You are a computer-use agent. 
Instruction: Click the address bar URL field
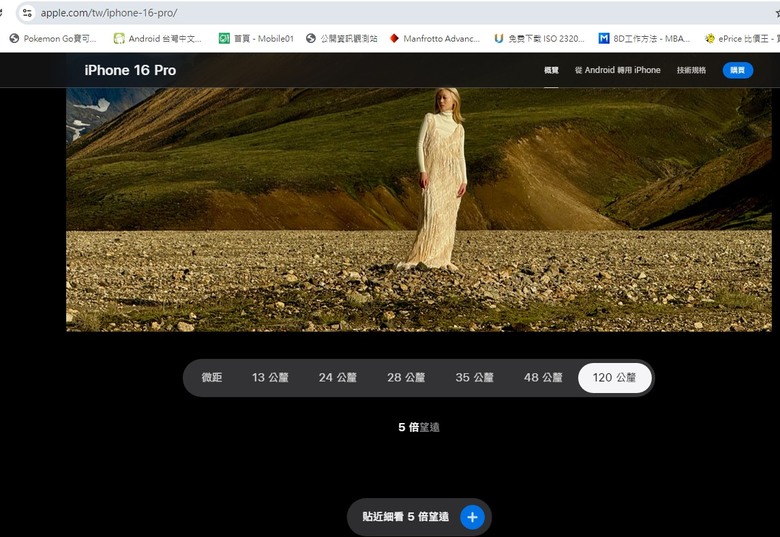[x=398, y=13]
